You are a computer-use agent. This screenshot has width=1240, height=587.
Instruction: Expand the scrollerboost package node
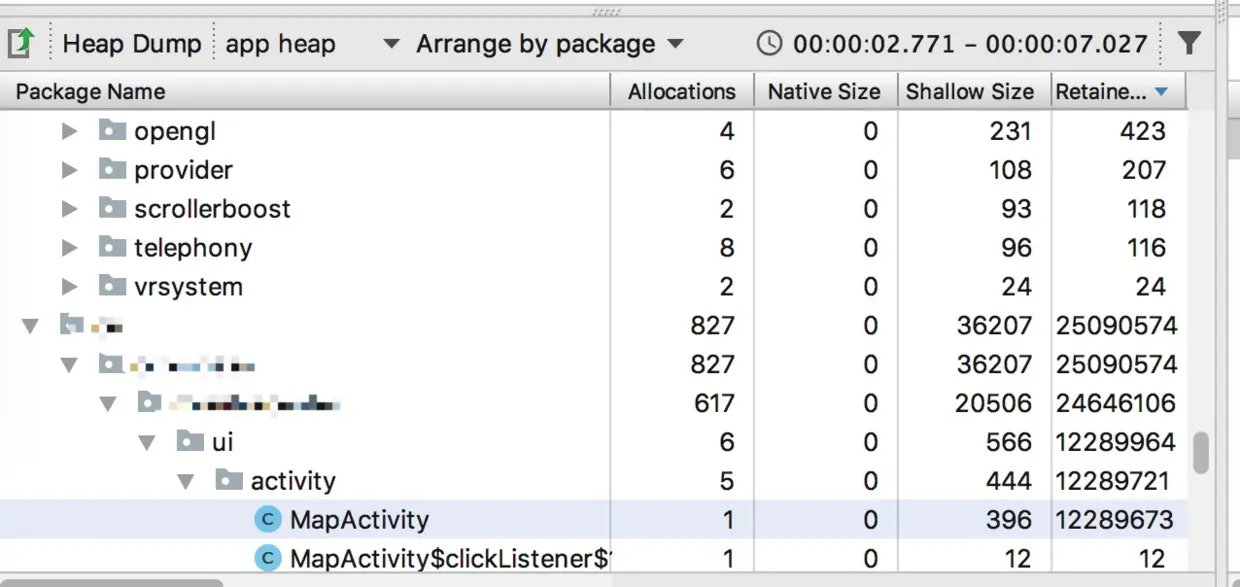pyautogui.click(x=69, y=209)
